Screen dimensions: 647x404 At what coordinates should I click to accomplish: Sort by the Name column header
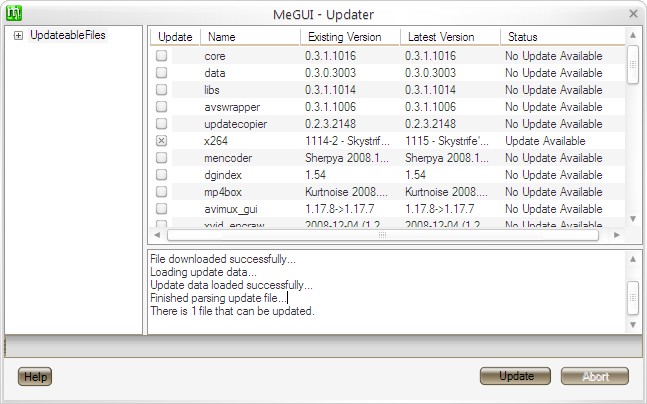click(x=250, y=37)
